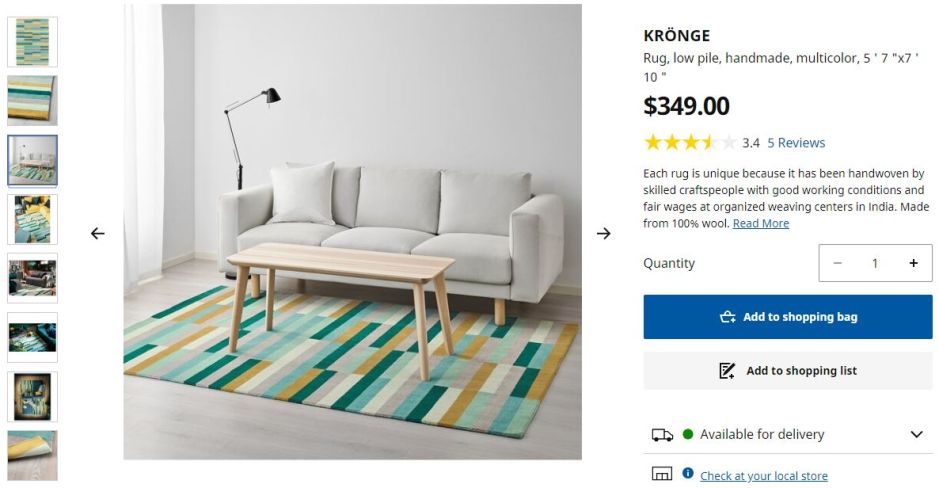Image resolution: width=939 pixels, height=488 pixels.
Task: Decrease quantity with the minus button
Action: (x=837, y=263)
